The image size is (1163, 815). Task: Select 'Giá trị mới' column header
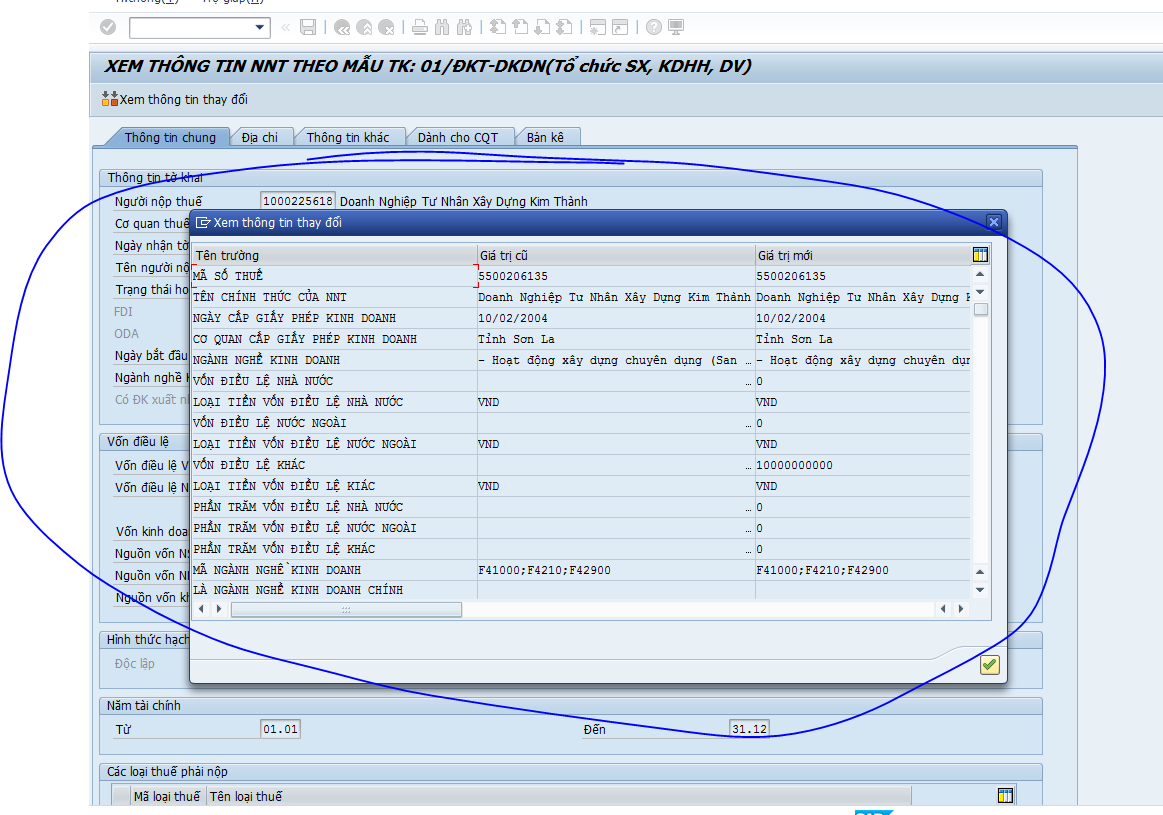[x=863, y=255]
